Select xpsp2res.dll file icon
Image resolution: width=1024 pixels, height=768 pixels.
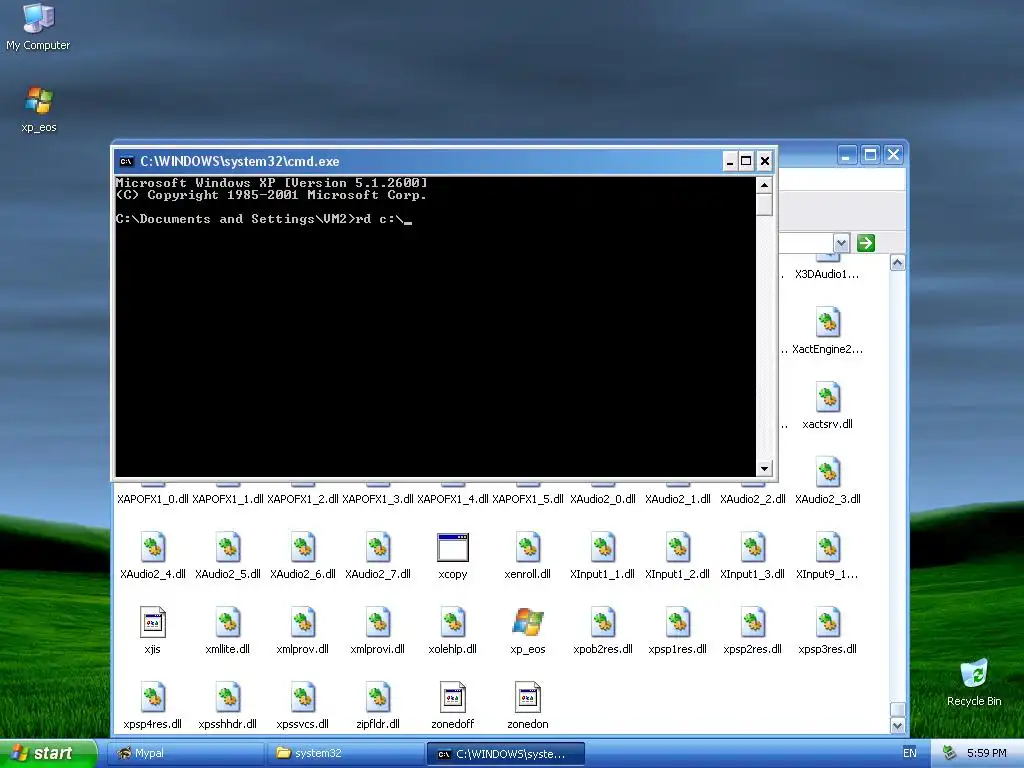tap(753, 622)
